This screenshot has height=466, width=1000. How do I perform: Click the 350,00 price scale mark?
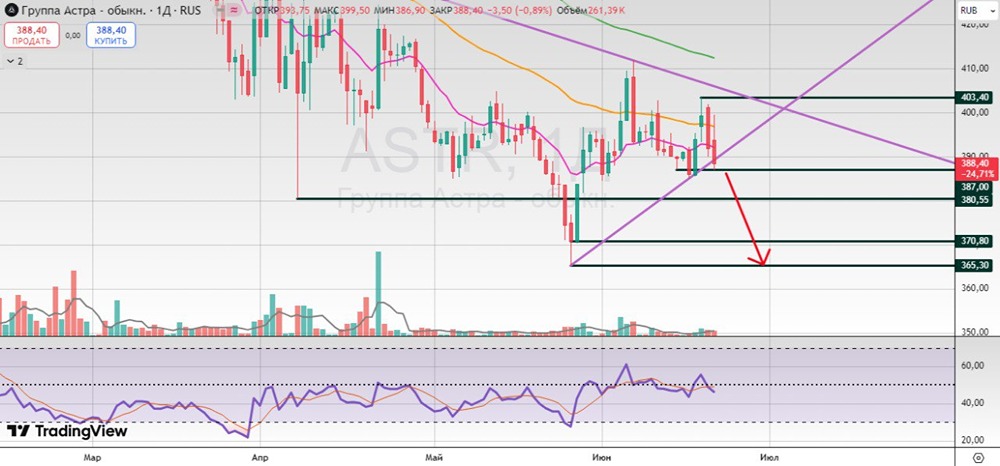click(976, 332)
